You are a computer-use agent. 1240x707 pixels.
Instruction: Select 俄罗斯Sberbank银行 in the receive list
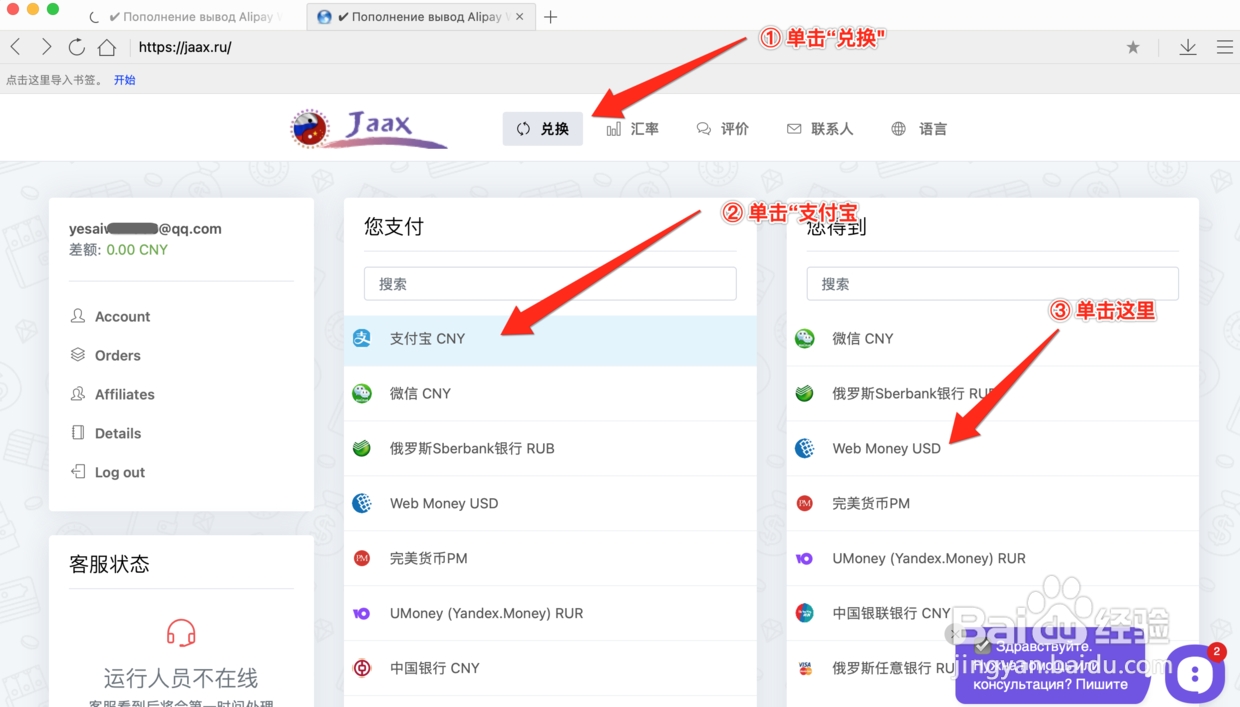(992, 393)
